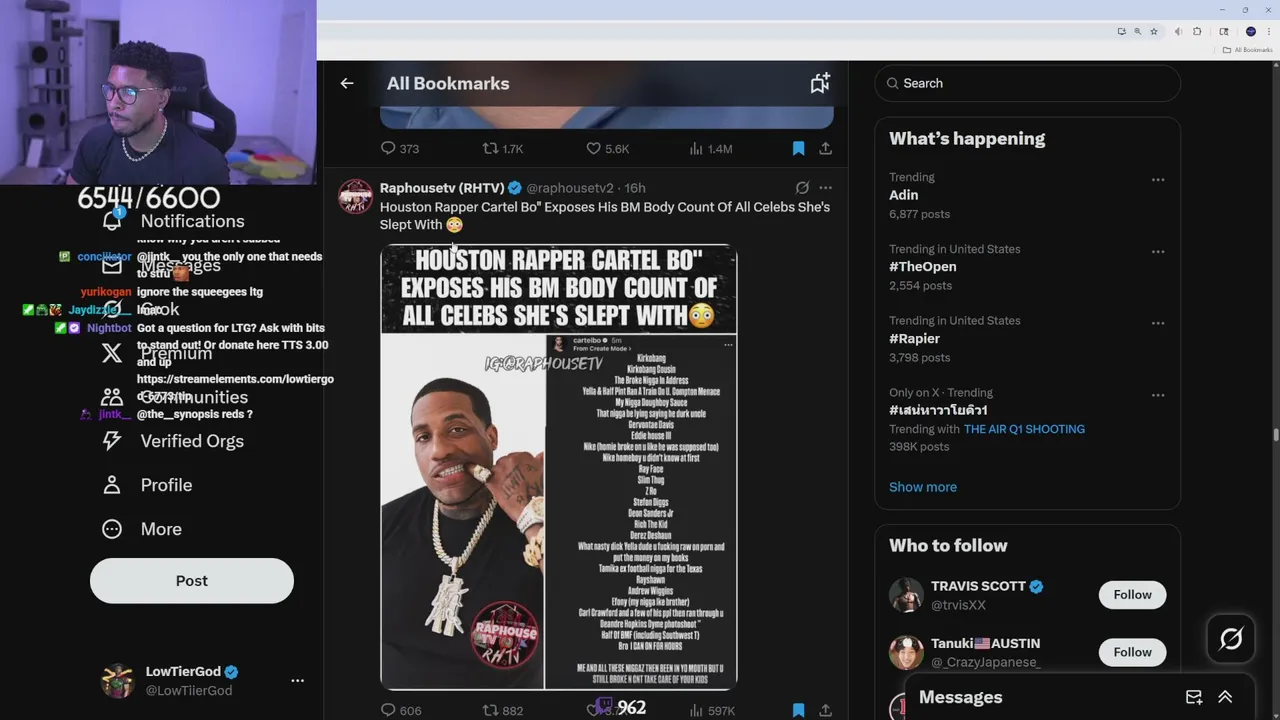Open Tanuki AUSTIN profile avatar
This screenshot has height=720, width=1280.
pyautogui.click(x=906, y=653)
